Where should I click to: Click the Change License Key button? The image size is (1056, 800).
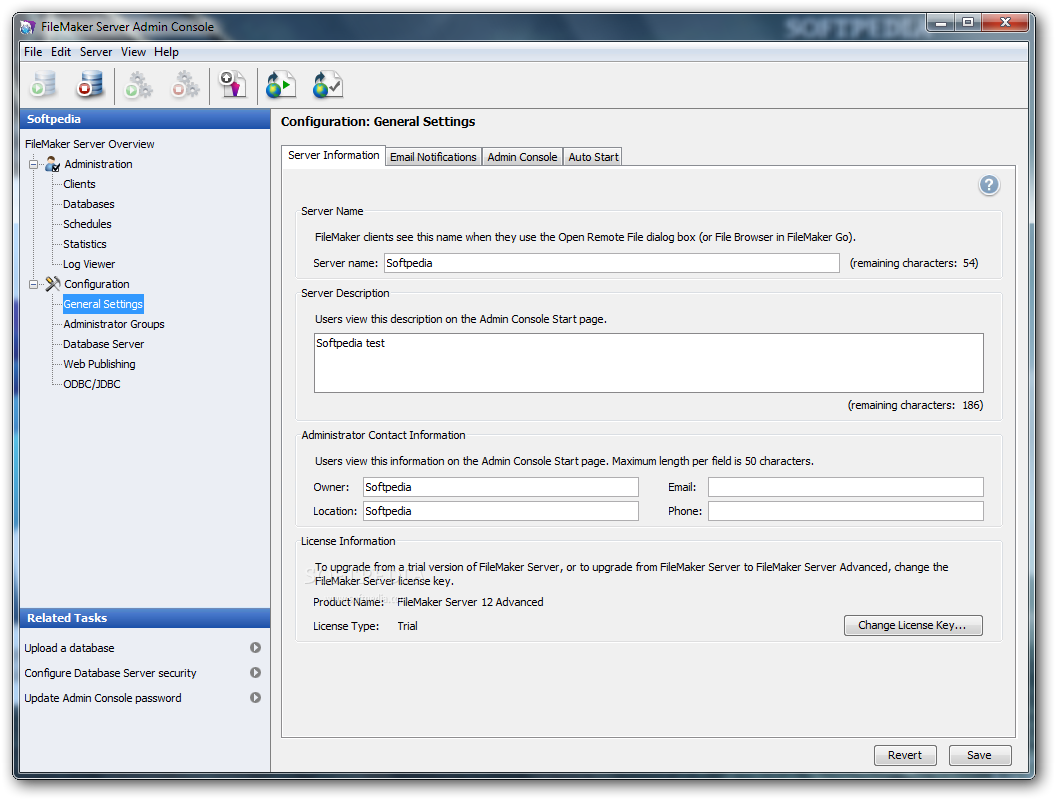pyautogui.click(x=913, y=625)
